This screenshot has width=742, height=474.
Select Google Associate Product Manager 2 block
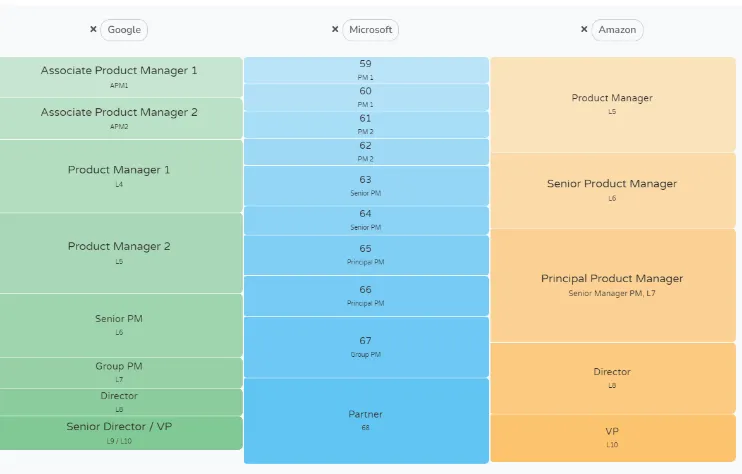(121, 118)
